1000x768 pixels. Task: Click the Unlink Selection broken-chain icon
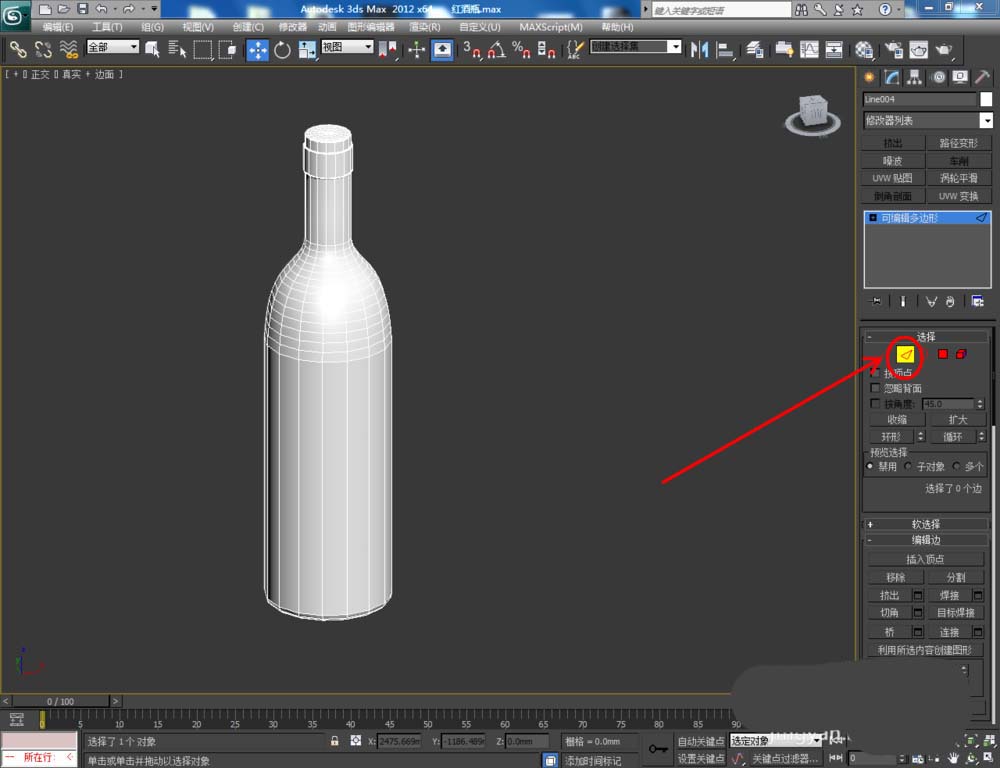point(43,49)
